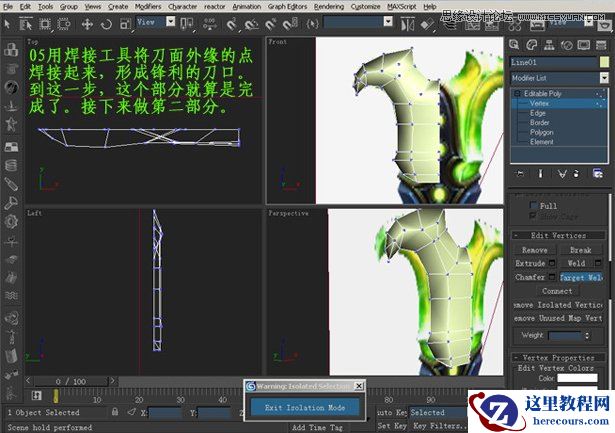Screen dimensions: 615x433
Task: Click the vertex Color white swatch
Action: pos(577,378)
